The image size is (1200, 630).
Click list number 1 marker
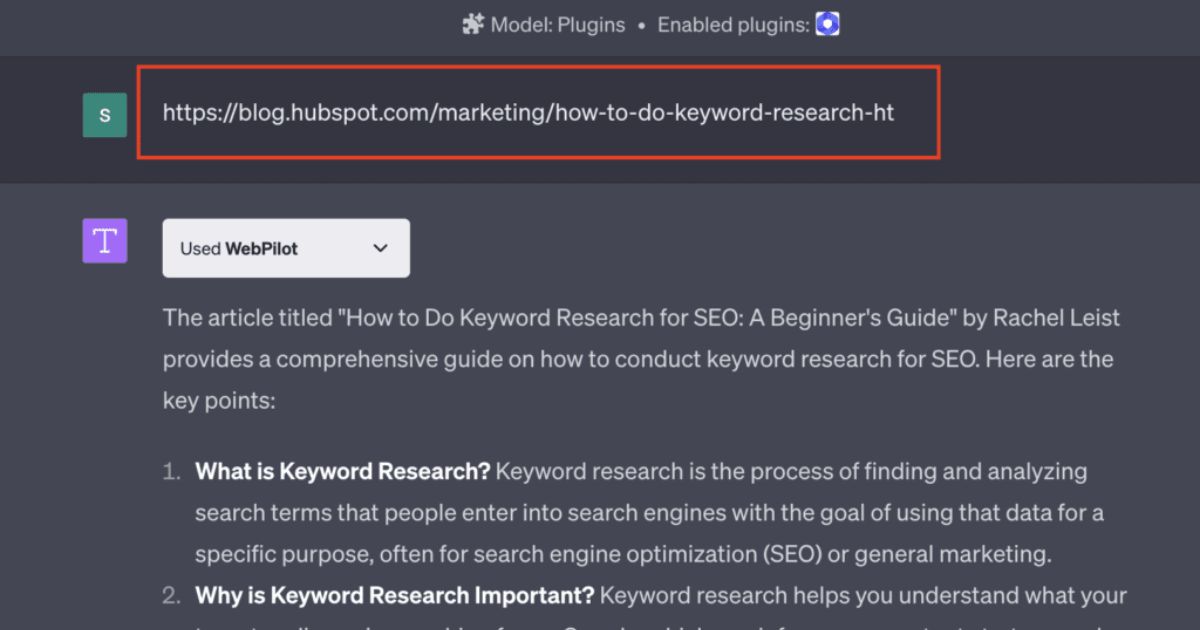171,472
